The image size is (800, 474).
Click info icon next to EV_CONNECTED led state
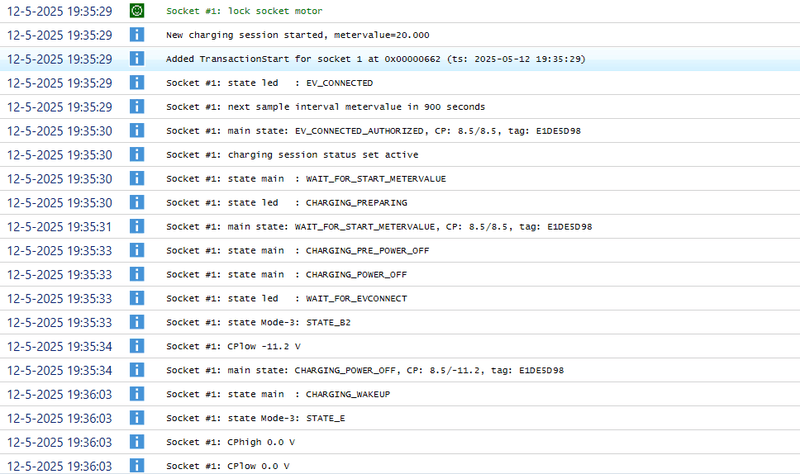[x=138, y=82]
